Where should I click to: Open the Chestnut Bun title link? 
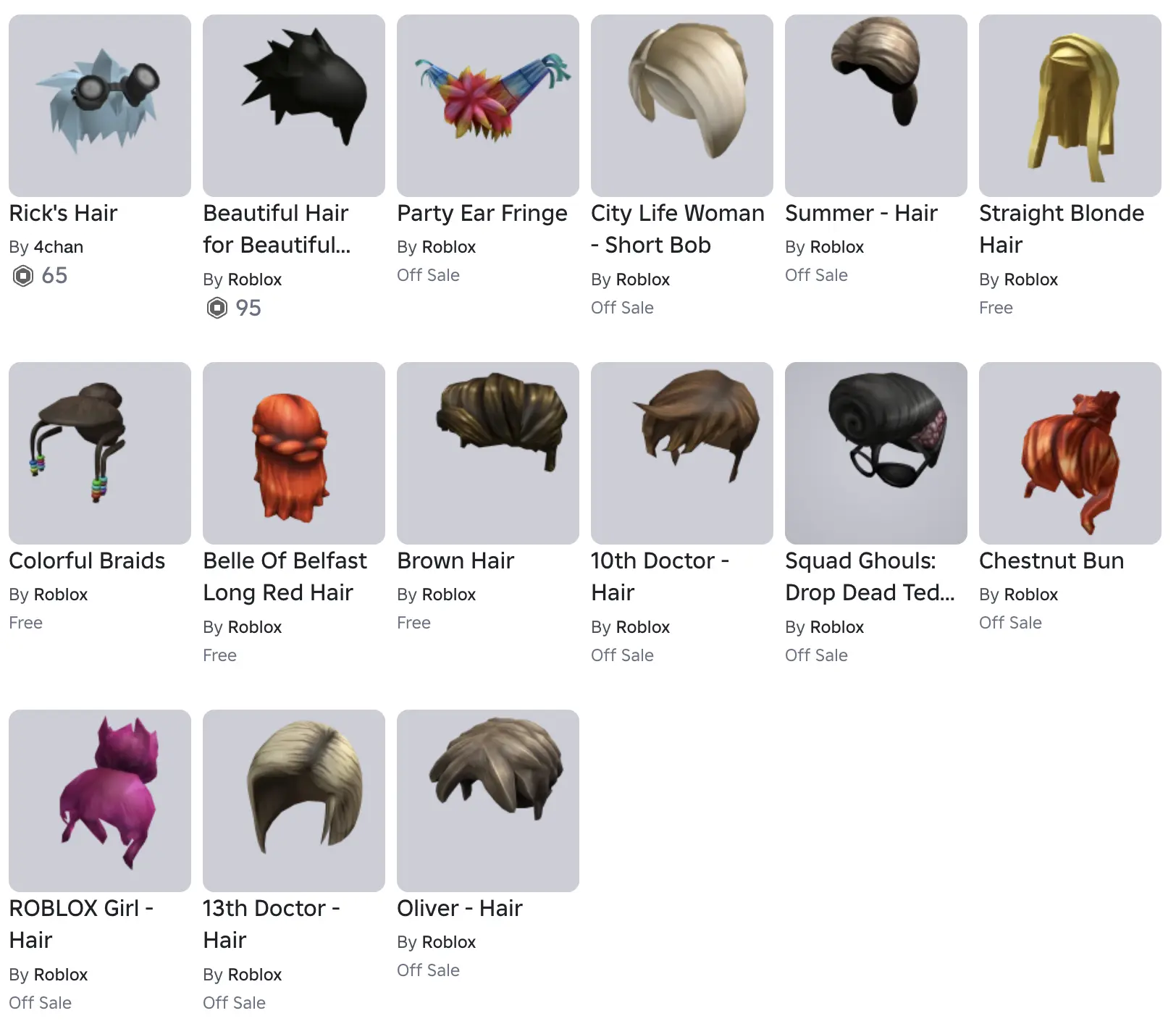1051,561
